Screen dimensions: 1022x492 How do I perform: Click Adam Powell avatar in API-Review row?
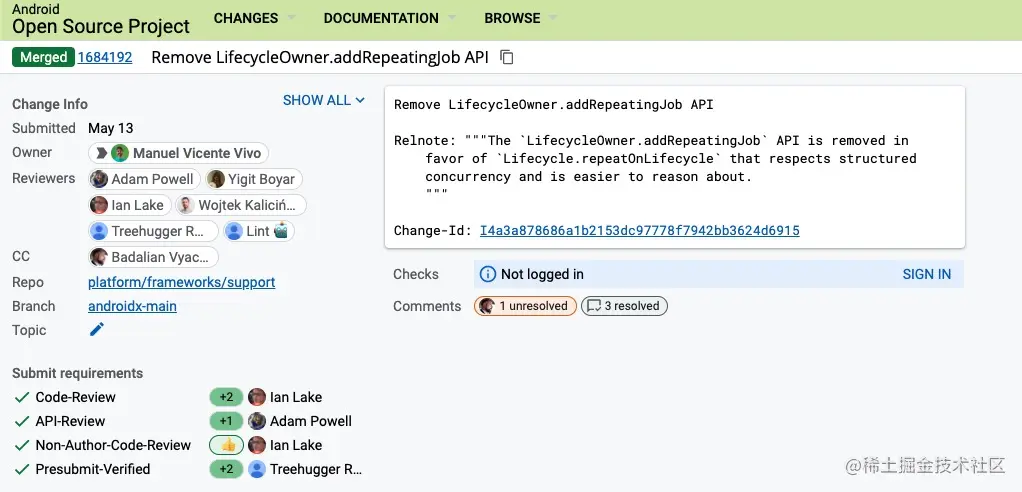(257, 421)
